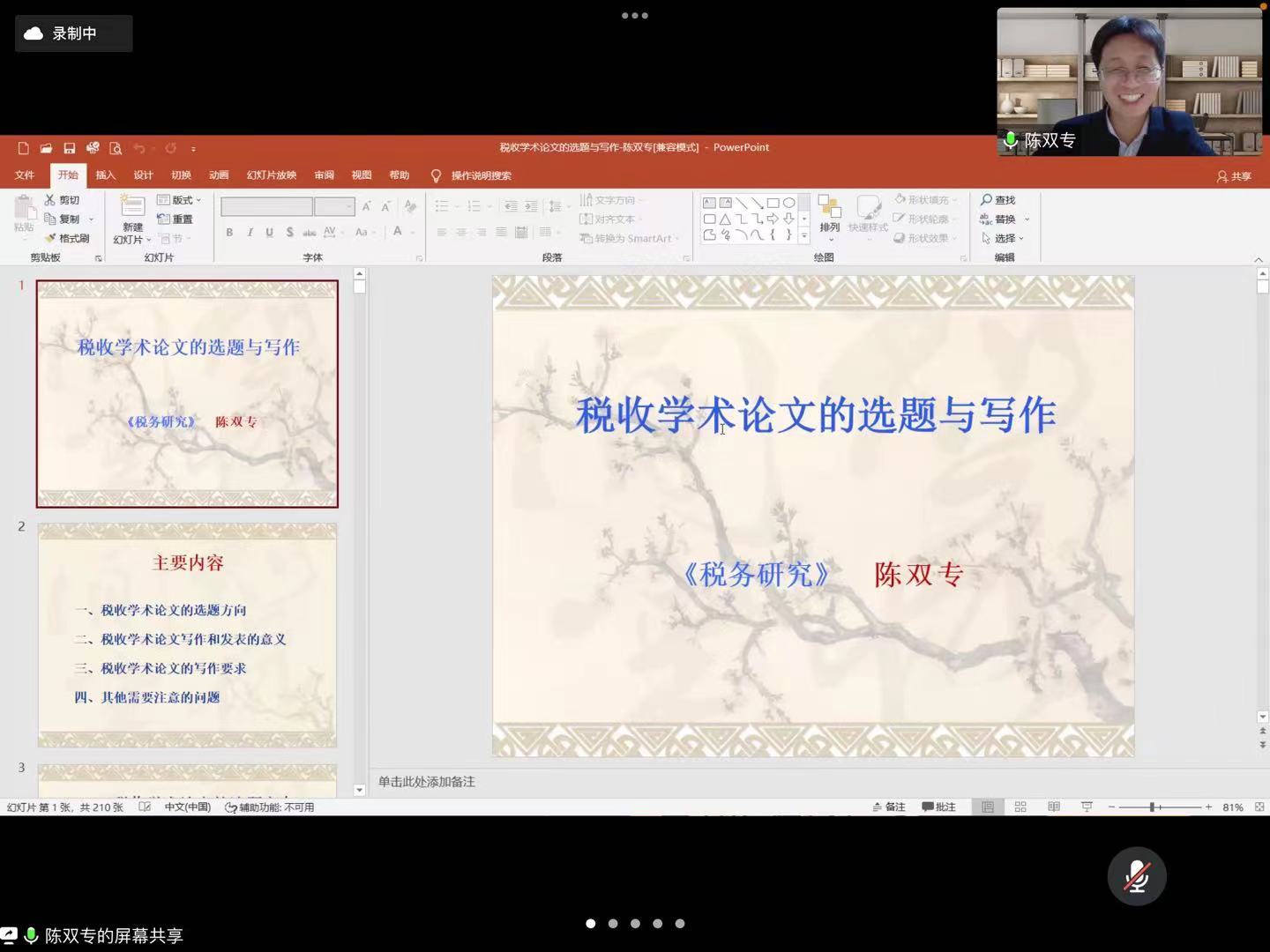Open the Insert (插入) ribbon tab
This screenshot has width=1270, height=952.
106,175
